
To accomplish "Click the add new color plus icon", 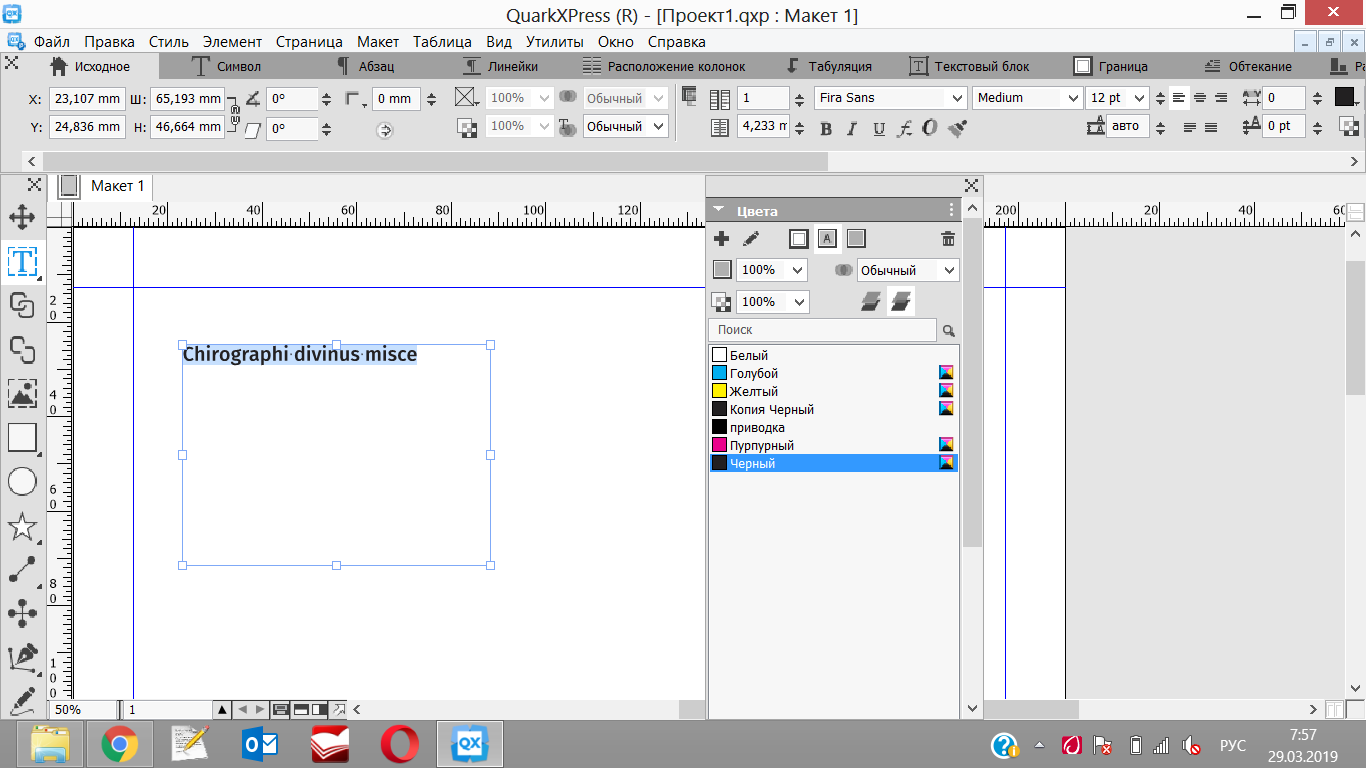I will [721, 238].
